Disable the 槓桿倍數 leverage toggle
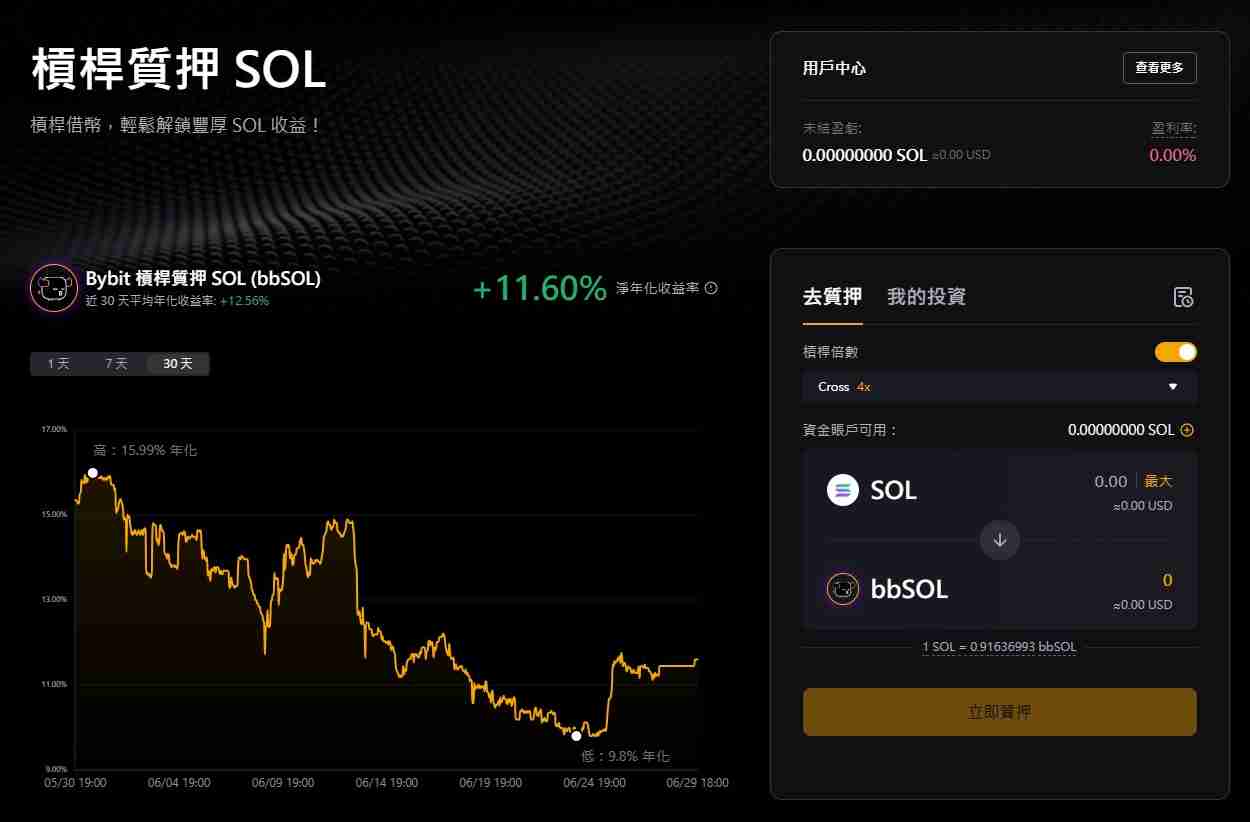The width and height of the screenshot is (1250, 822). (1174, 351)
